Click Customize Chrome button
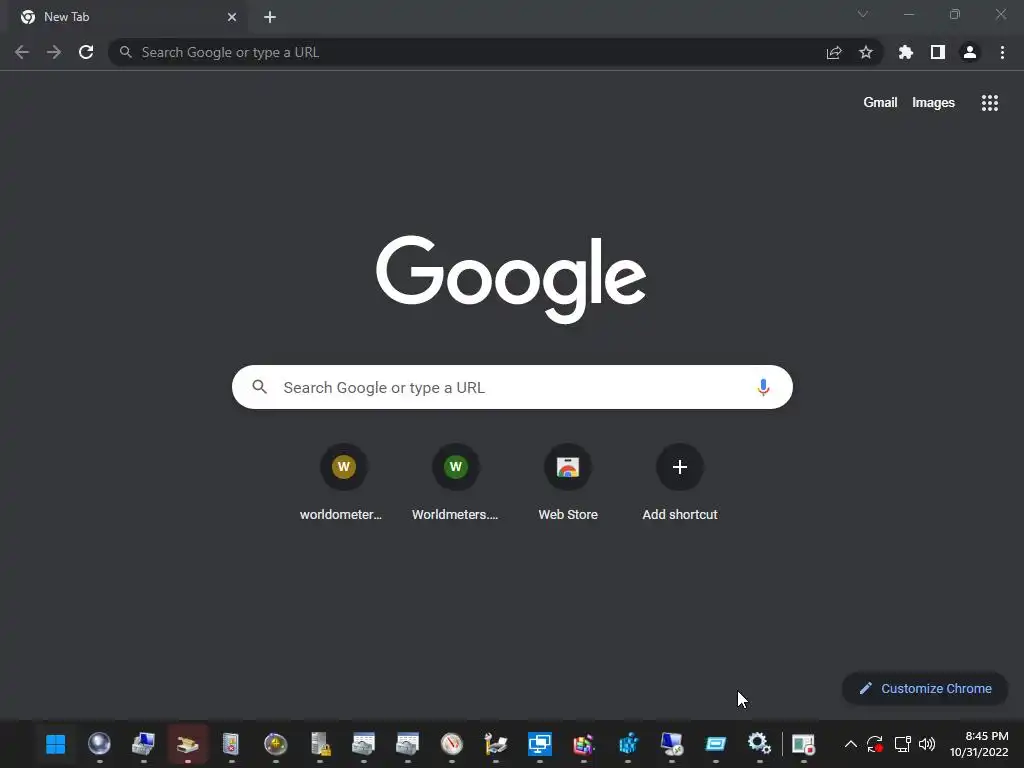The height and width of the screenshot is (768, 1024). (x=925, y=688)
